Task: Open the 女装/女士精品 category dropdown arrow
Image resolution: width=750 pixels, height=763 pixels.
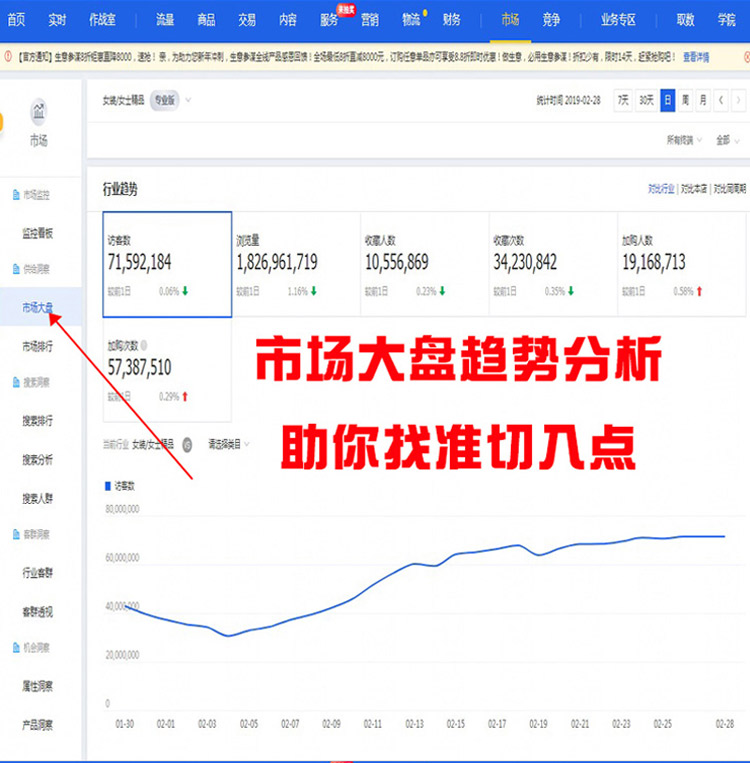Action: 188,100
